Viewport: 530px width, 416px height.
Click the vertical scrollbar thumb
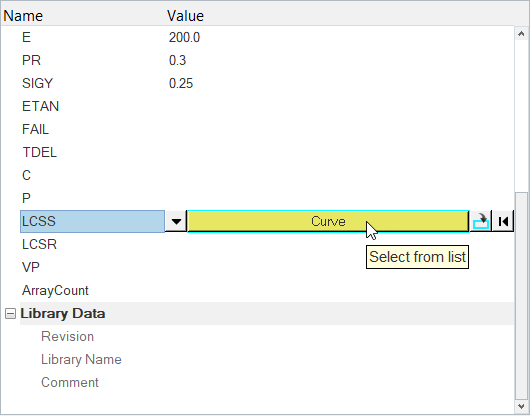[x=521, y=296]
